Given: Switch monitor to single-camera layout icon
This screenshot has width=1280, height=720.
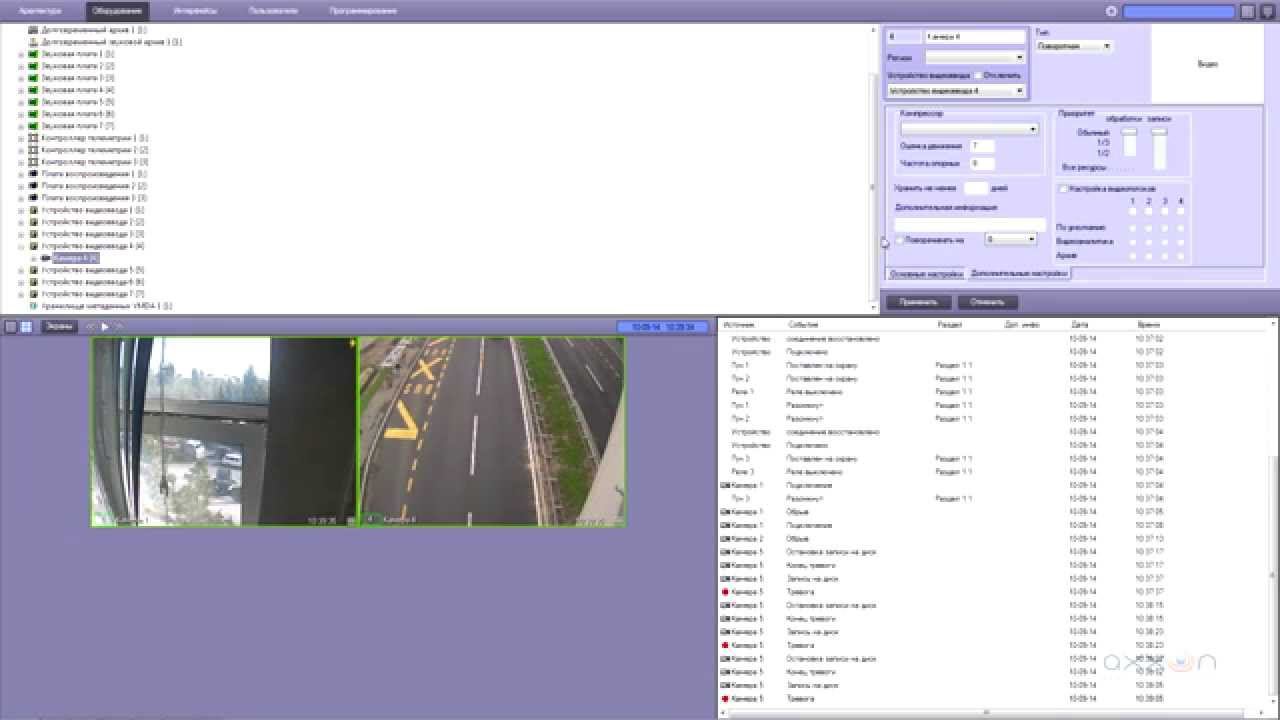Looking at the screenshot, I should 10,327.
